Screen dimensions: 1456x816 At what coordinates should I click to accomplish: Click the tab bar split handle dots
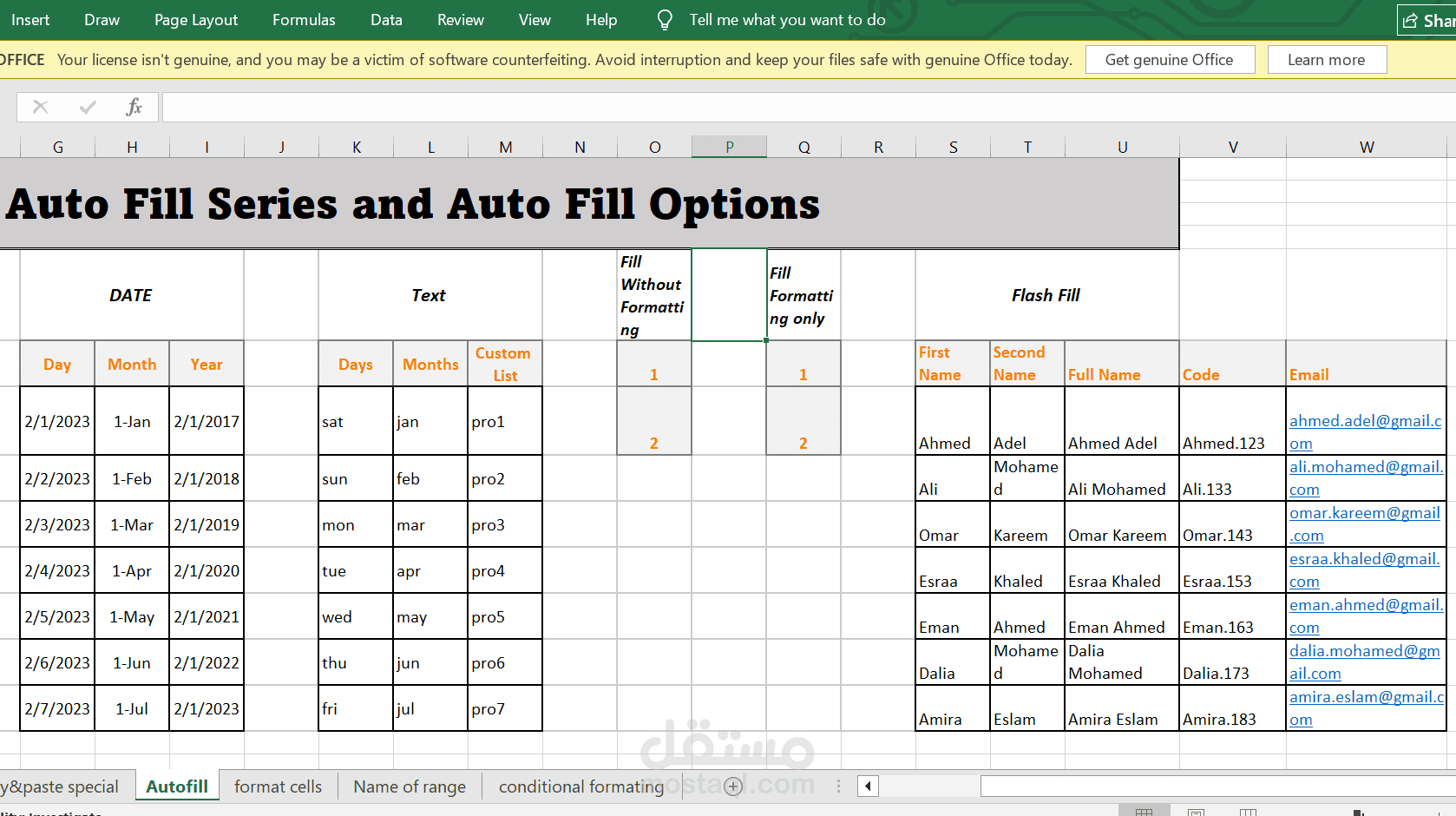tap(838, 786)
